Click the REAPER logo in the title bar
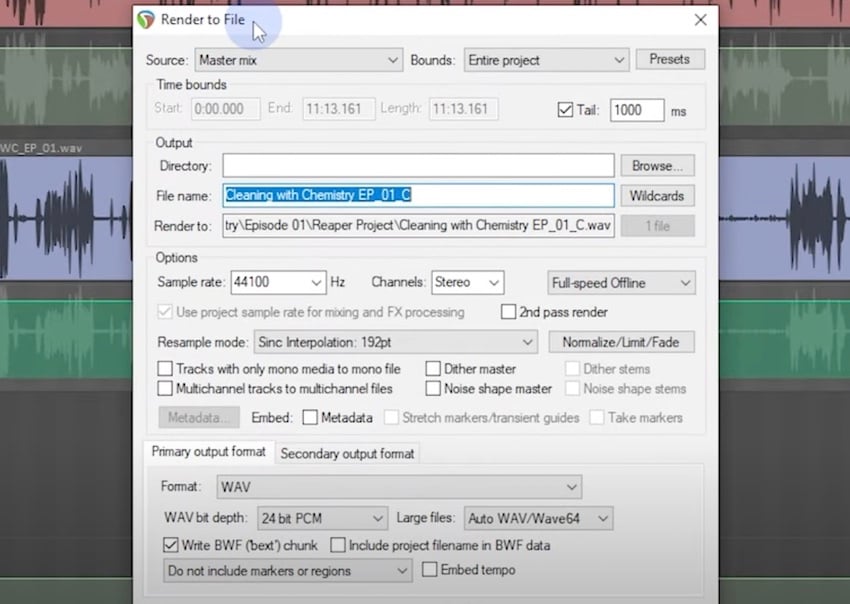The image size is (850, 604). (146, 20)
